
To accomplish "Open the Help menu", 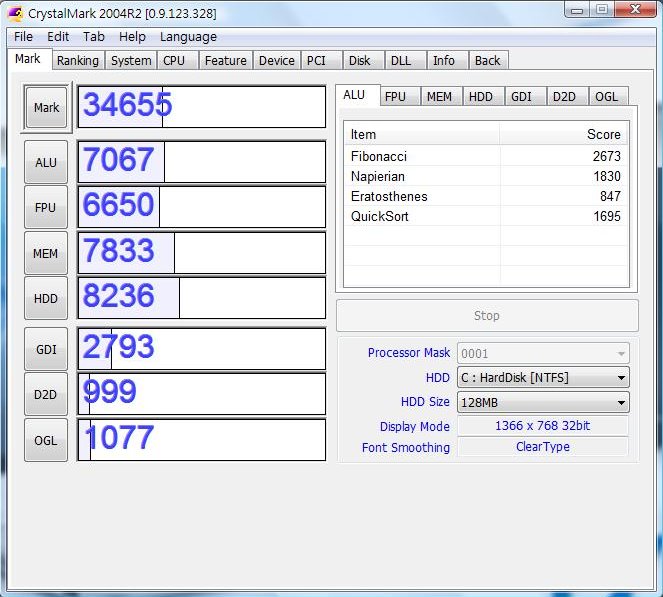I will [132, 37].
